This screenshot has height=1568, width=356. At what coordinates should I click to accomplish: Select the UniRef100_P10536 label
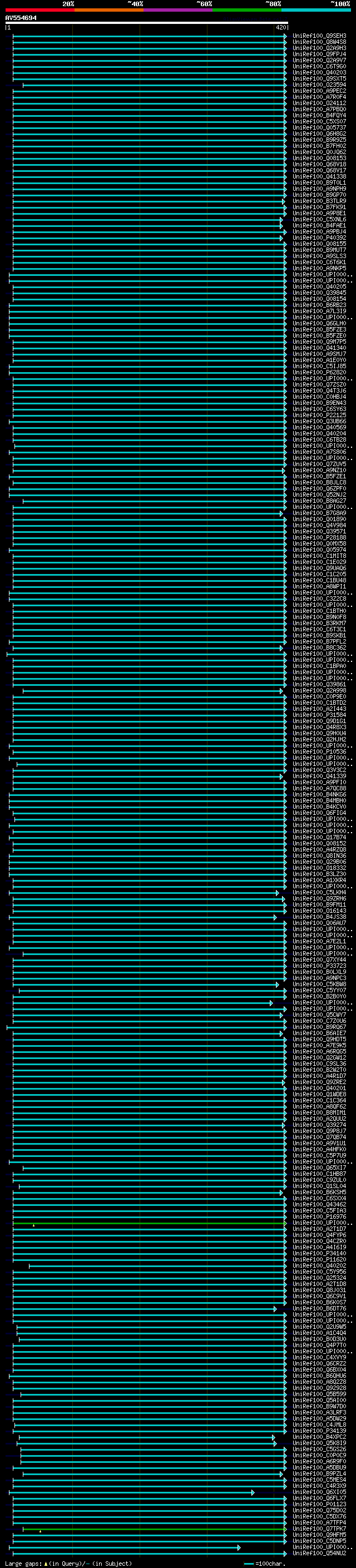coord(319,752)
